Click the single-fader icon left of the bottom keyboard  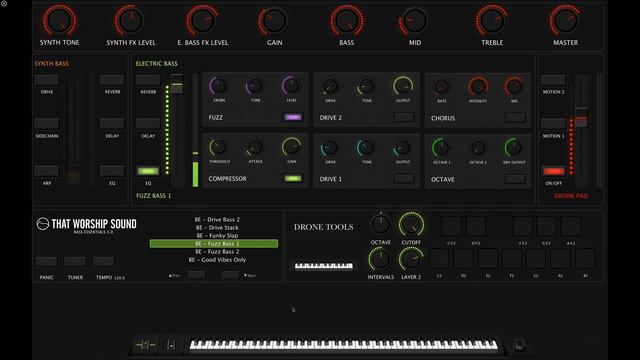[x=171, y=345]
